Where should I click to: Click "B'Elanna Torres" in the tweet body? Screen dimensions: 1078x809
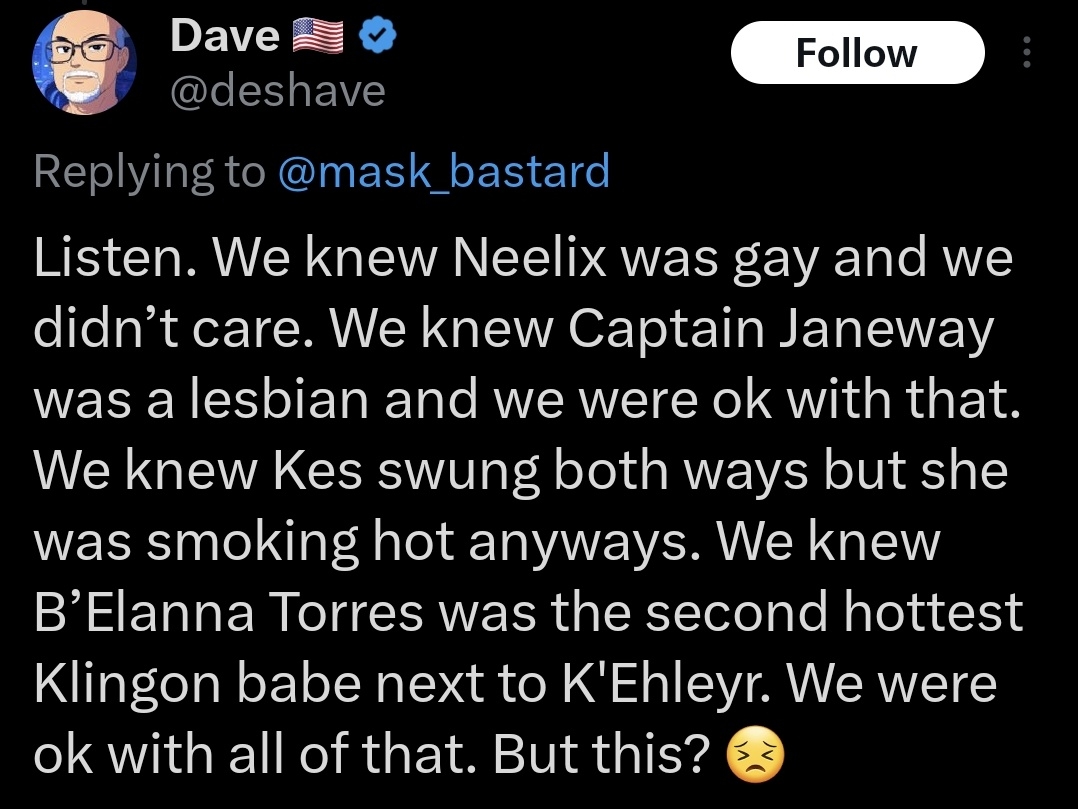[x=228, y=612]
